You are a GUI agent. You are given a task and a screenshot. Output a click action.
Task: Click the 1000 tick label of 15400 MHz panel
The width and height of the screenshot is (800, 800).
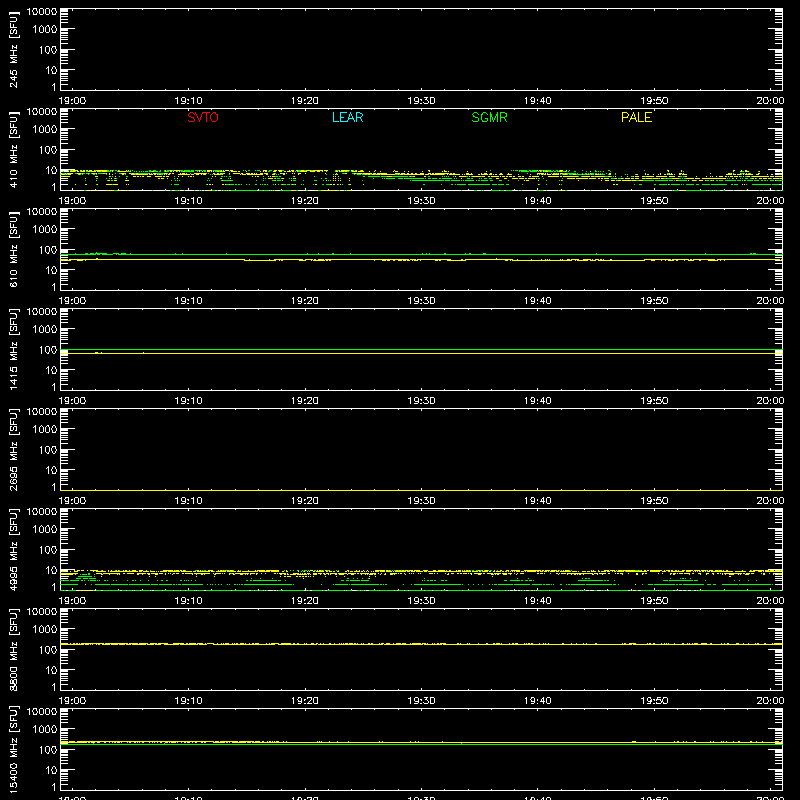(45, 730)
